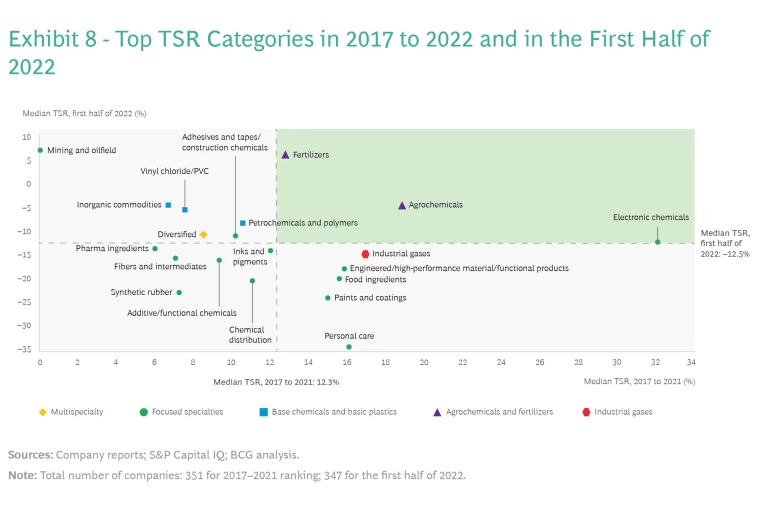This screenshot has height=511, width=768.
Task: Click the Median TSR 12.3% axis label
Action: (x=277, y=382)
